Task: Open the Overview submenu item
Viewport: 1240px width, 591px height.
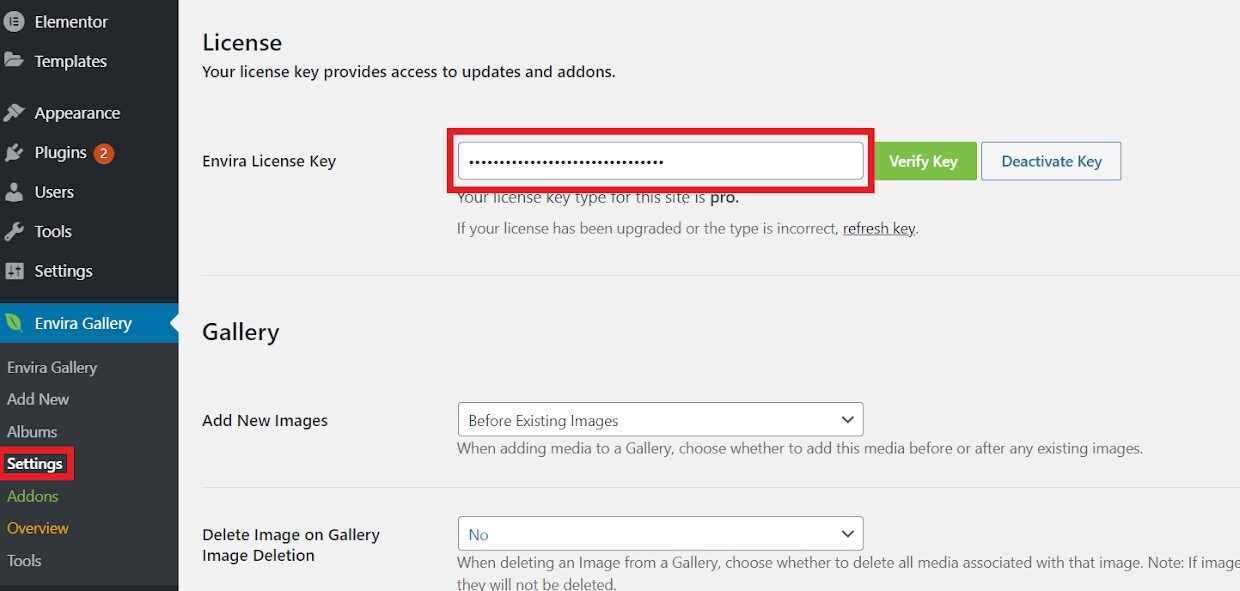Action: pos(38,527)
